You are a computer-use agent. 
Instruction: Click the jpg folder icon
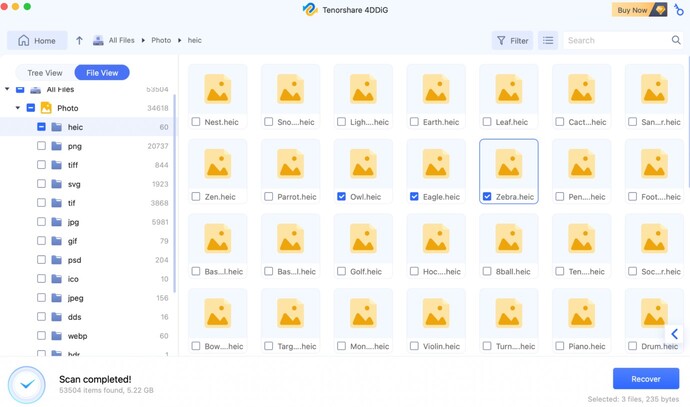56,222
